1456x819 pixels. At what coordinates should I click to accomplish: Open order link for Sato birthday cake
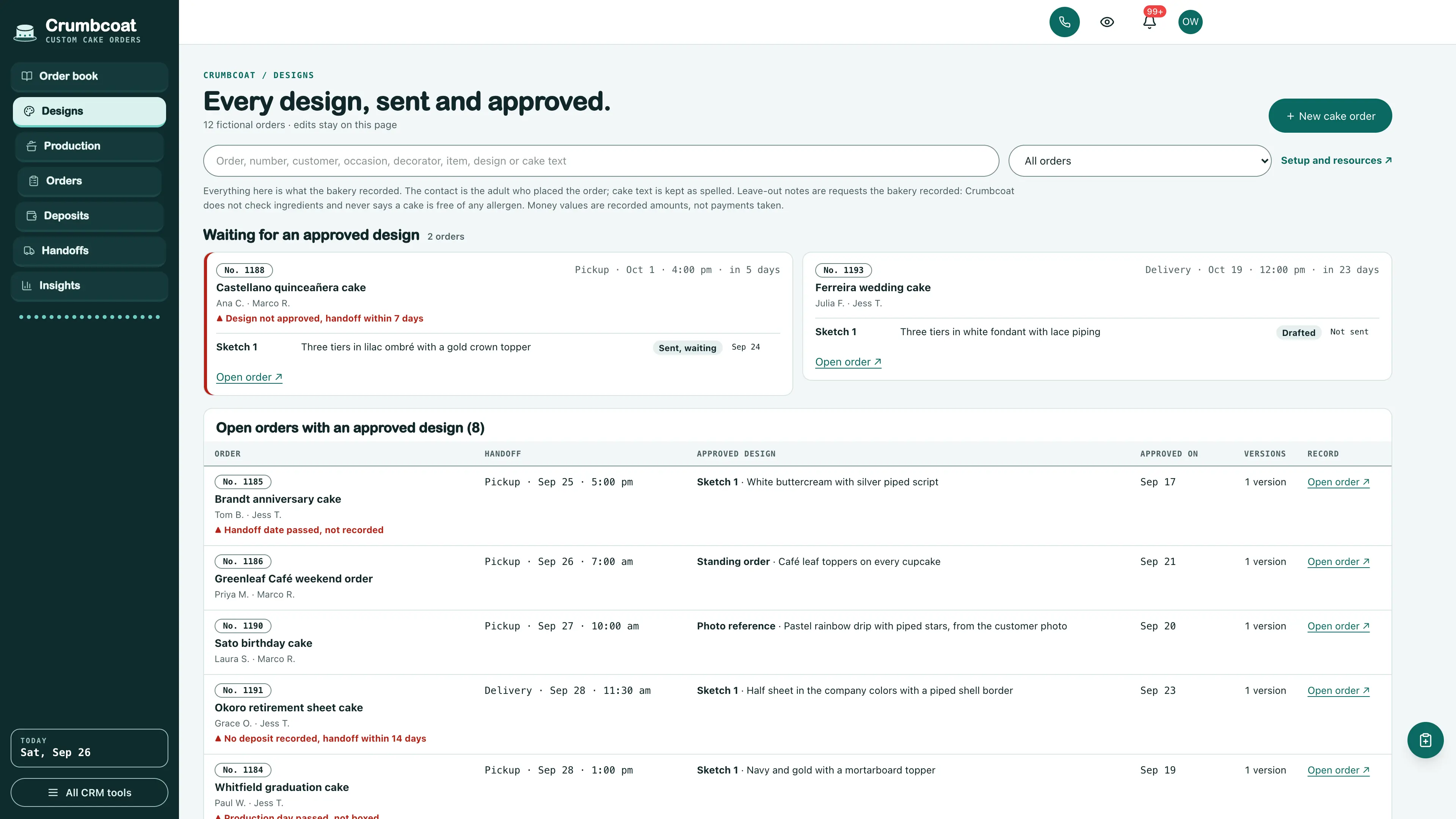pos(1338,626)
